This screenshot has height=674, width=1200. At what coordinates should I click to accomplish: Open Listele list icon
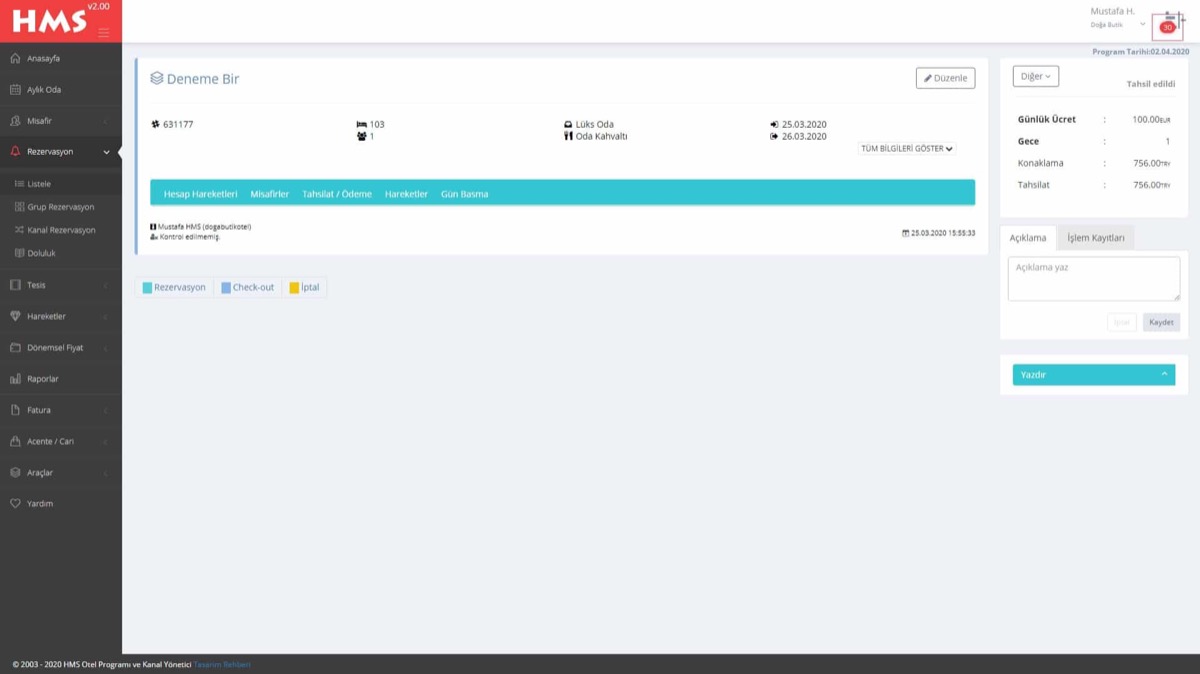[x=19, y=184]
